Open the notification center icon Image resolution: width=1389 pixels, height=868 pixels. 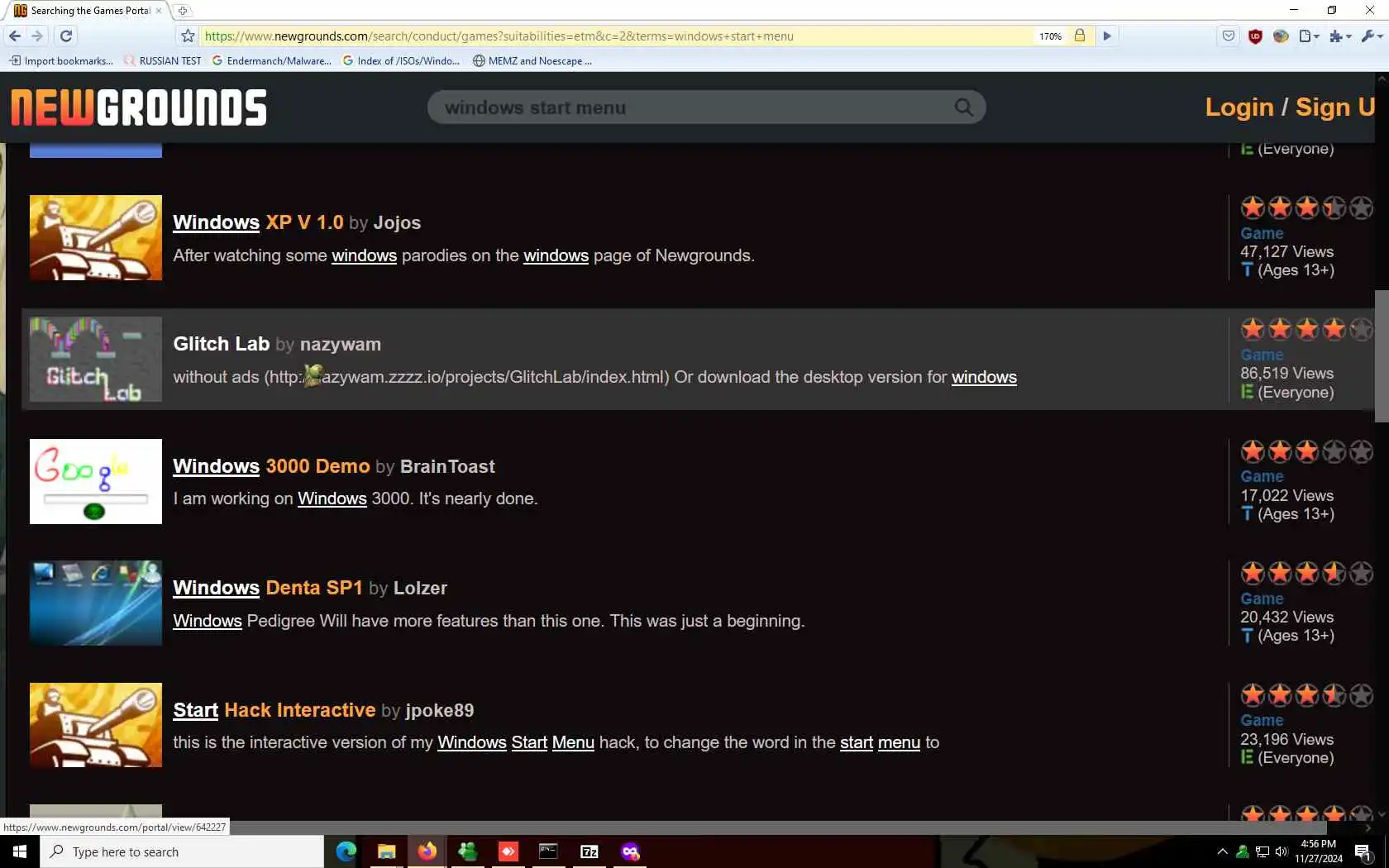[x=1363, y=851]
